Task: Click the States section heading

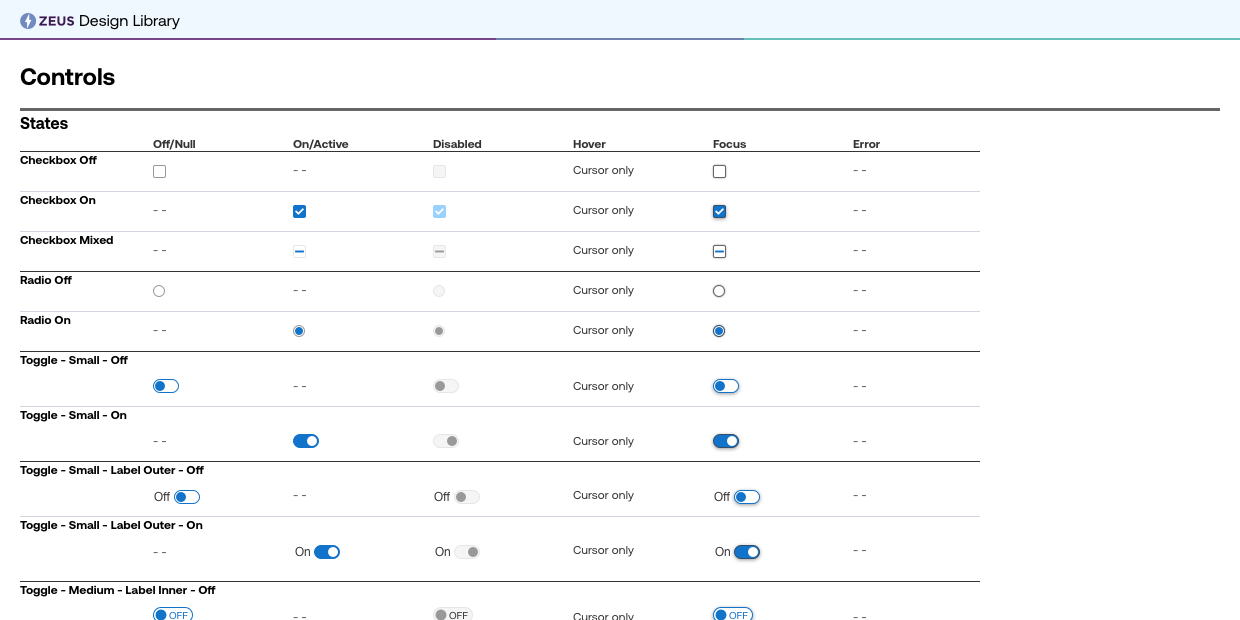Action: (44, 124)
